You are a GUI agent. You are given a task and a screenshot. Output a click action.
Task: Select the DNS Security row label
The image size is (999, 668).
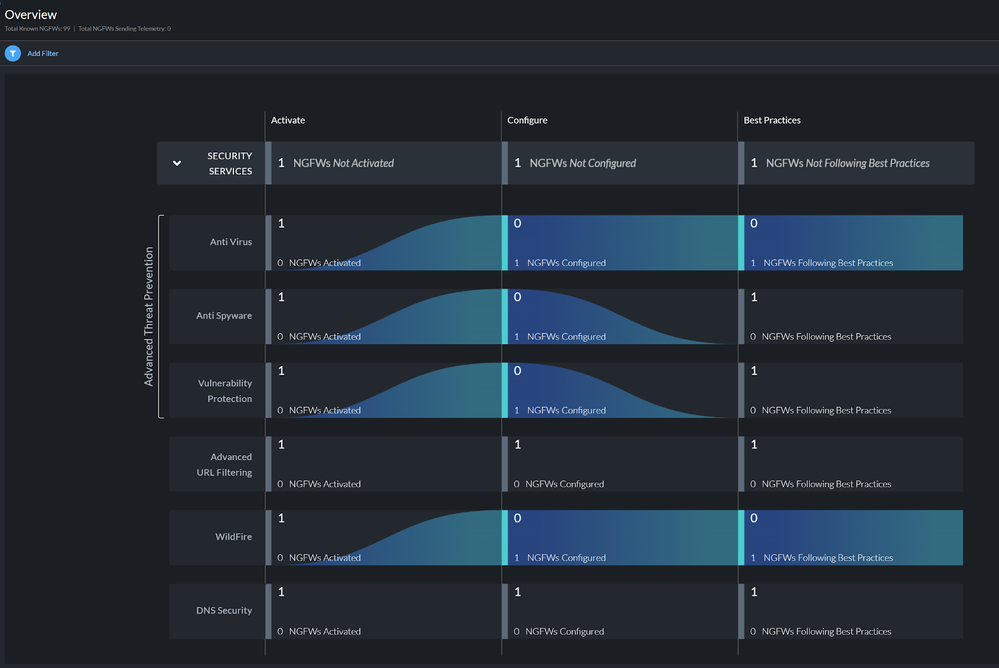(224, 611)
